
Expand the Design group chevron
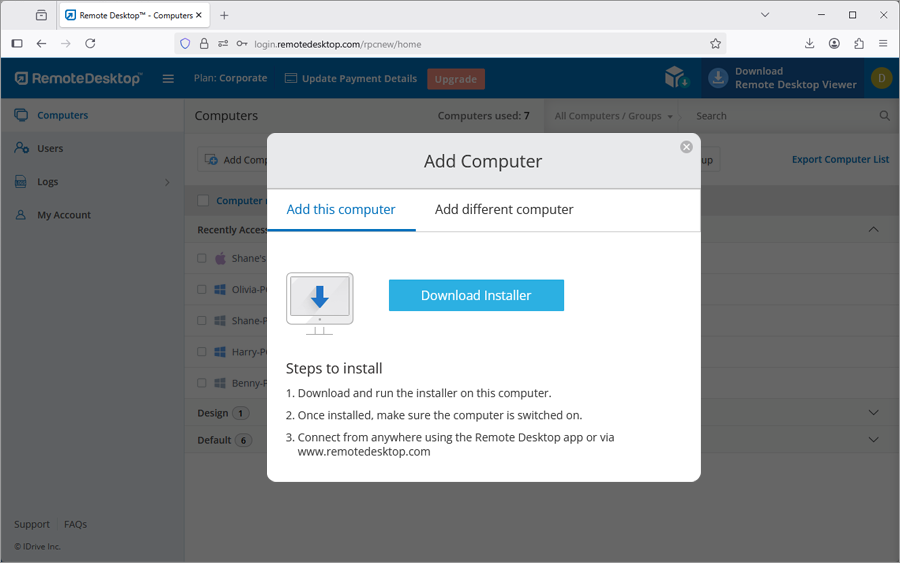pyautogui.click(x=873, y=413)
